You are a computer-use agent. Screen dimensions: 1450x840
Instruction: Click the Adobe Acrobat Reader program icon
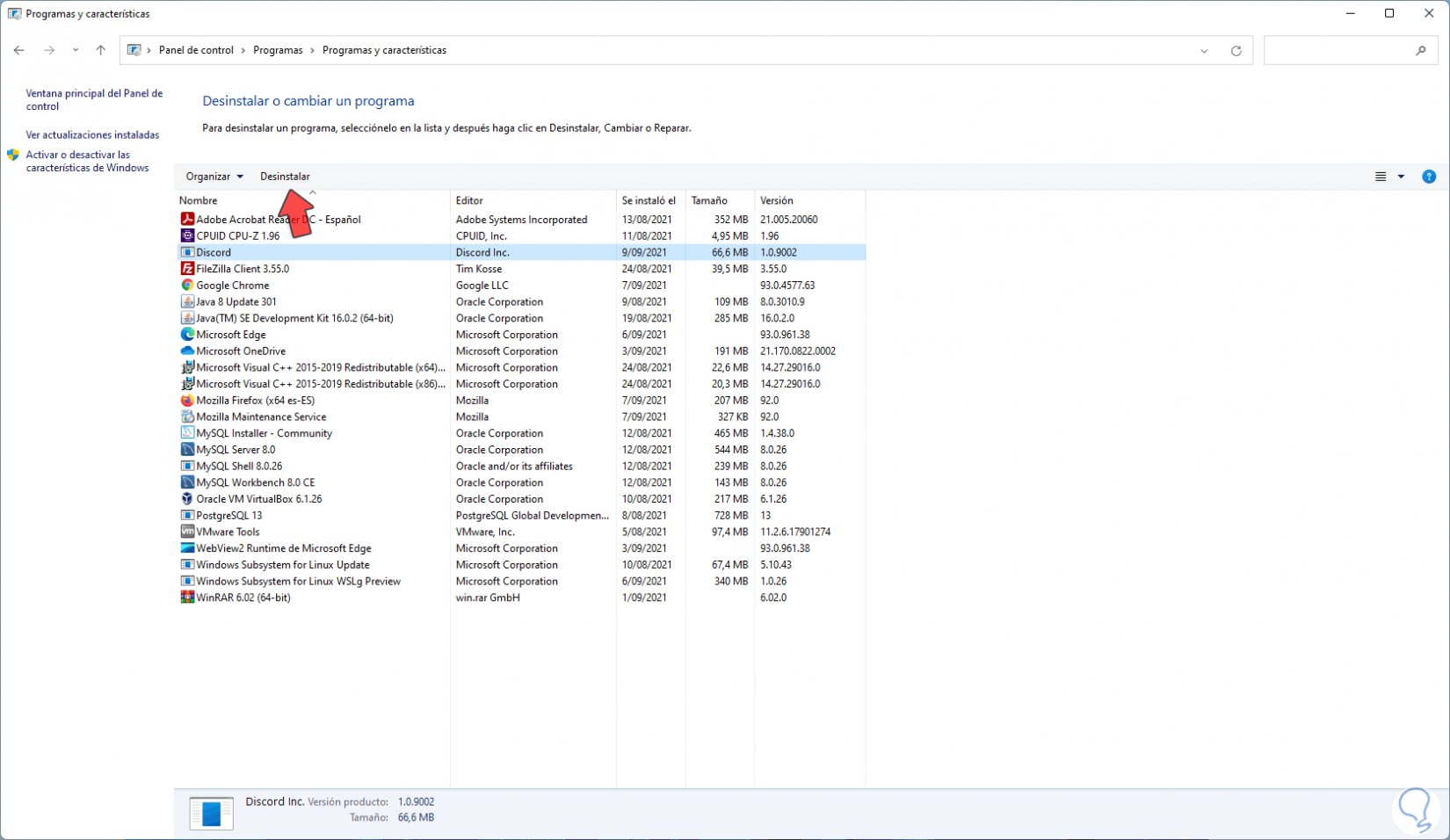[x=187, y=220]
